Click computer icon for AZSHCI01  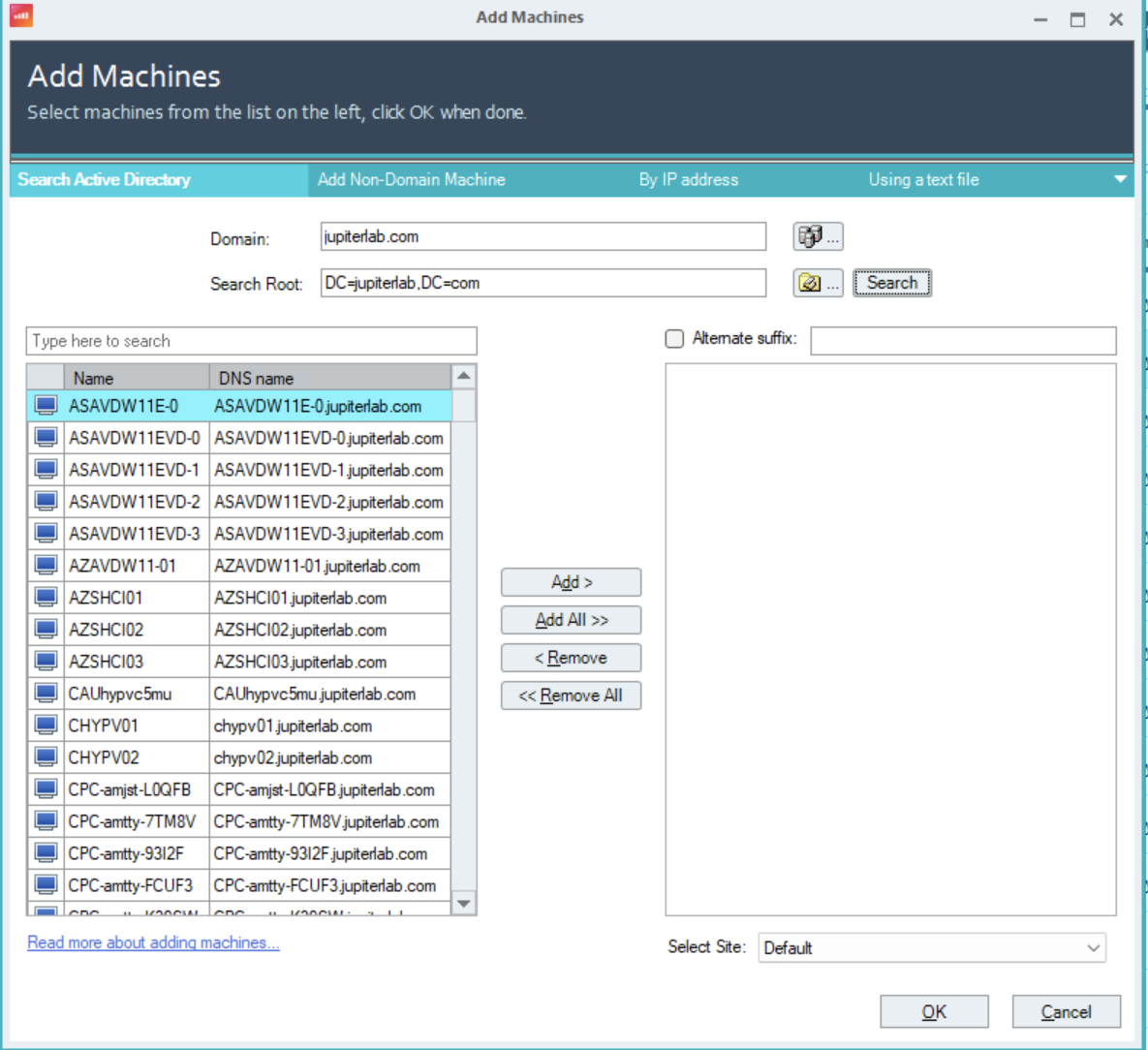(47, 598)
